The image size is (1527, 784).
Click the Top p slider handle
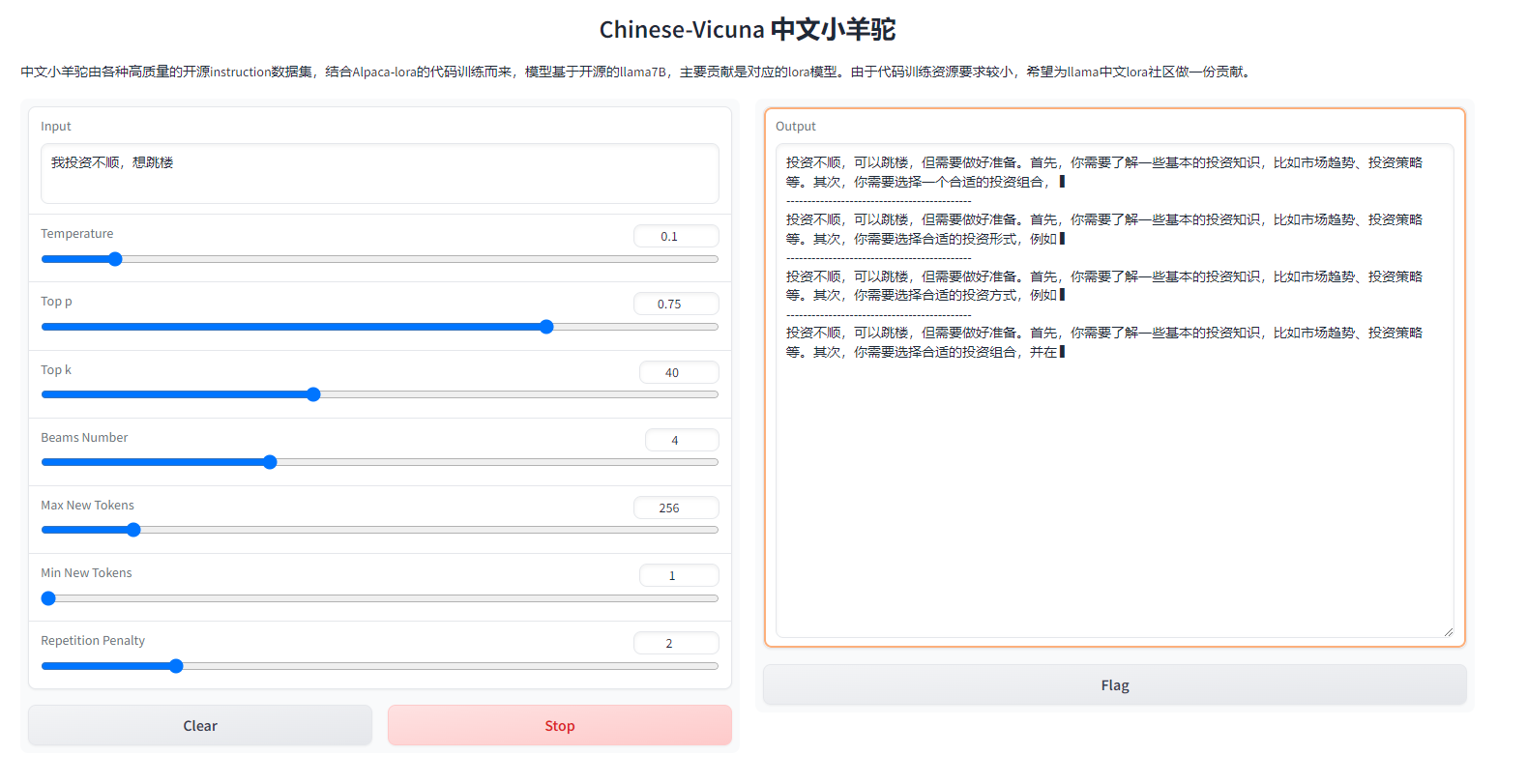tap(546, 327)
